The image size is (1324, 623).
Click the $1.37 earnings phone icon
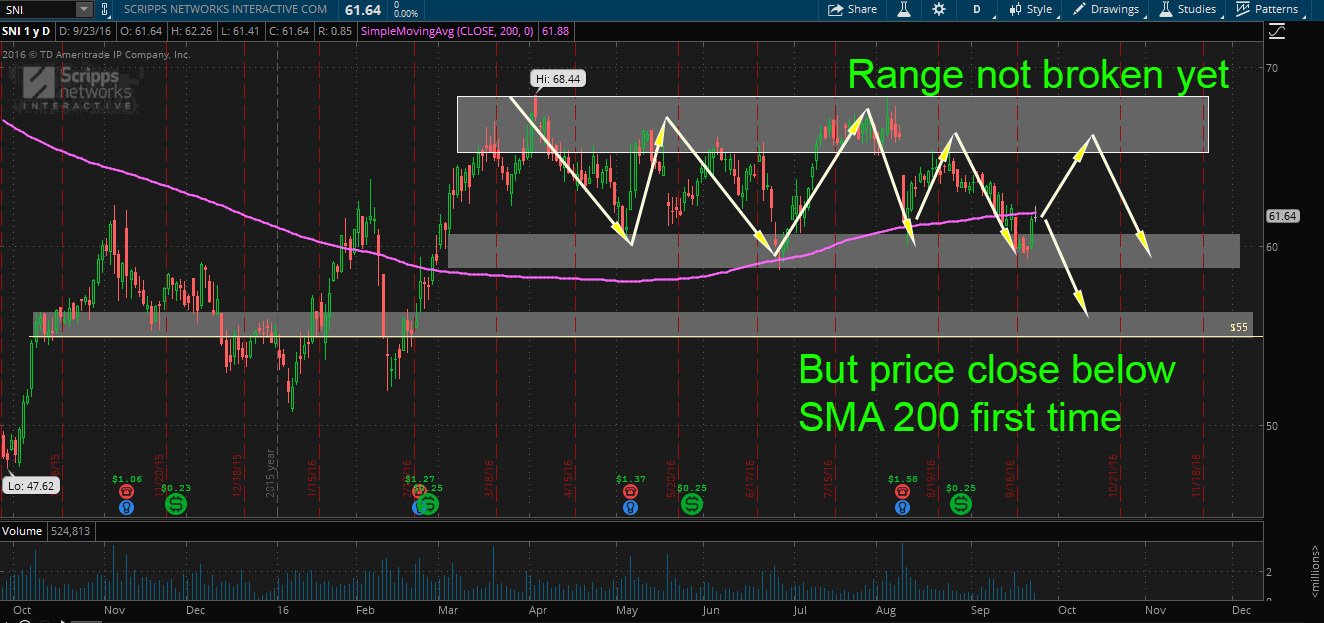[x=629, y=492]
